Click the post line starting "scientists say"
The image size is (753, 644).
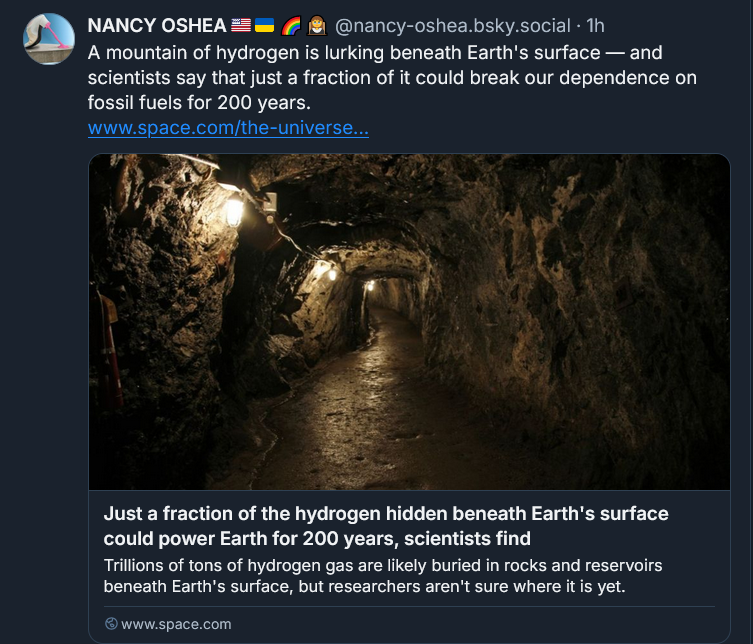(392, 77)
